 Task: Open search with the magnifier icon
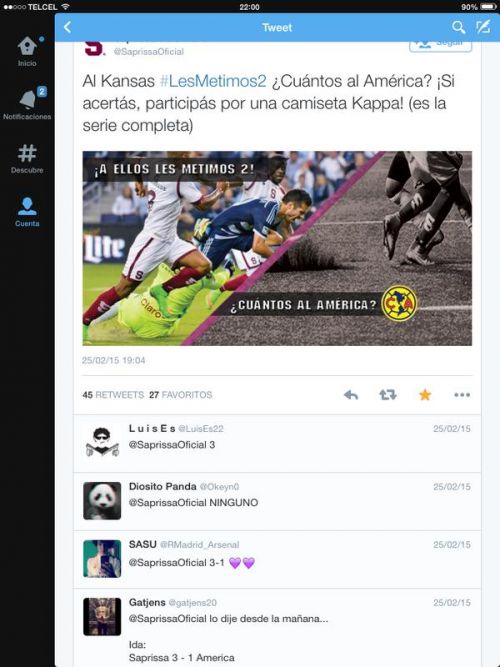[458, 27]
